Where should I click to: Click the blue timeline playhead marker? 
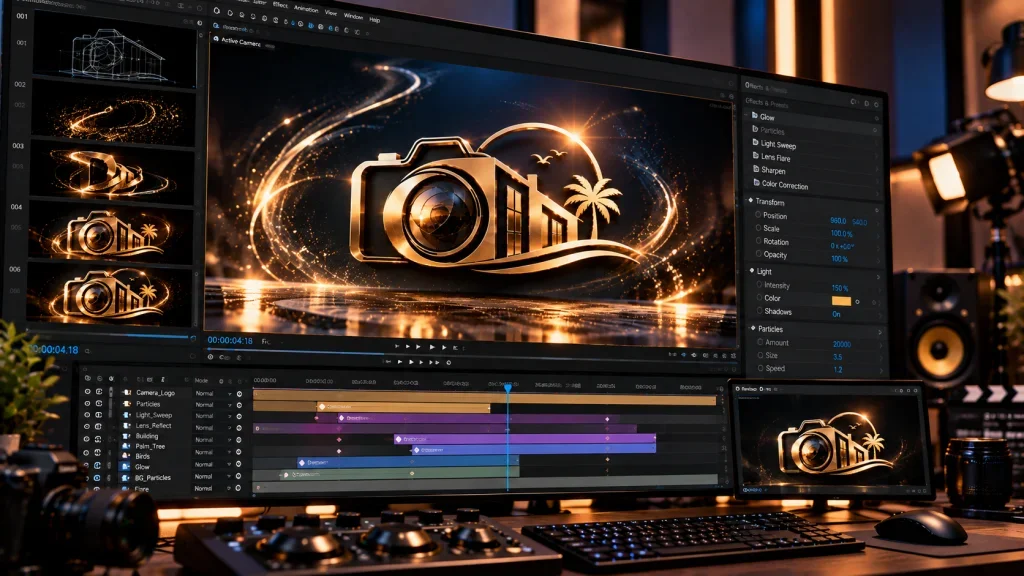507,388
